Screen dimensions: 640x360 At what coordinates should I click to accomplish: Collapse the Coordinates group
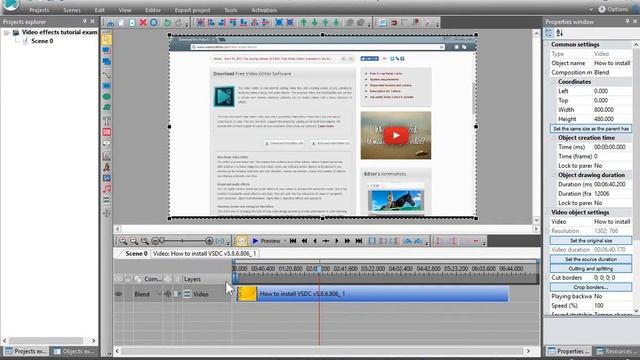point(554,82)
